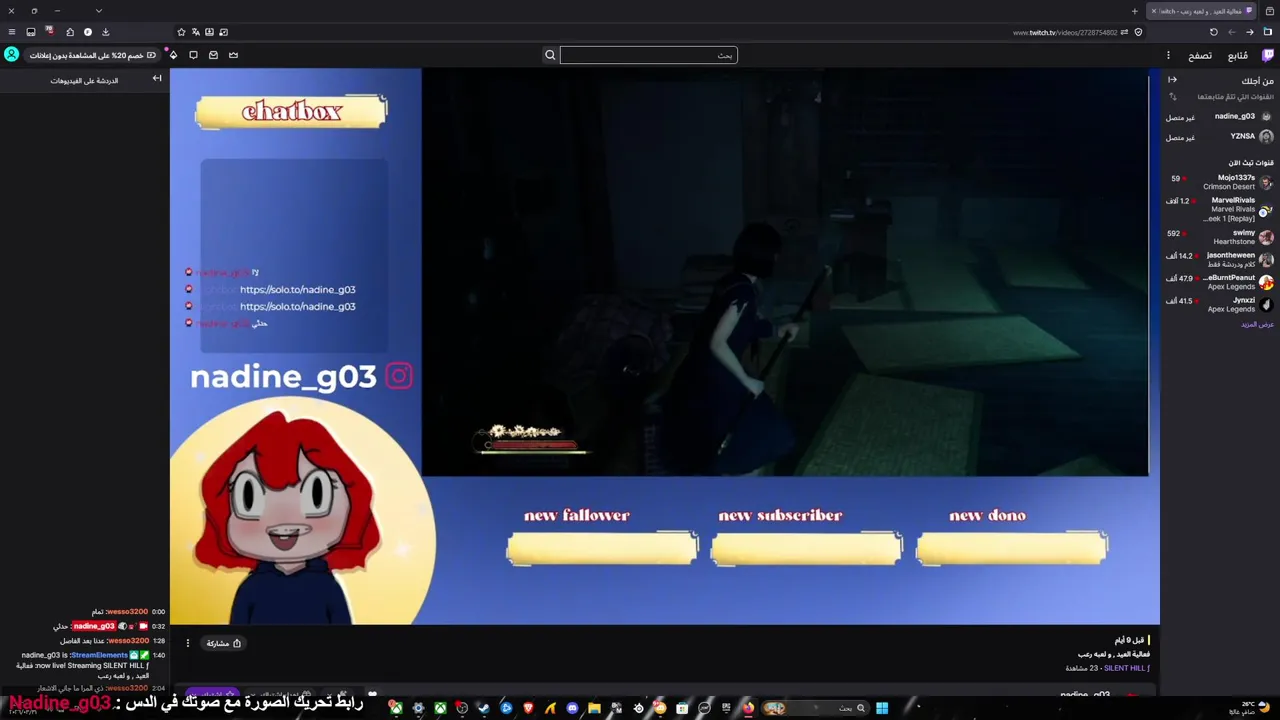The height and width of the screenshot is (720, 1280).
Task: Open Jynxzi Apex Legends channel
Action: point(1219,305)
